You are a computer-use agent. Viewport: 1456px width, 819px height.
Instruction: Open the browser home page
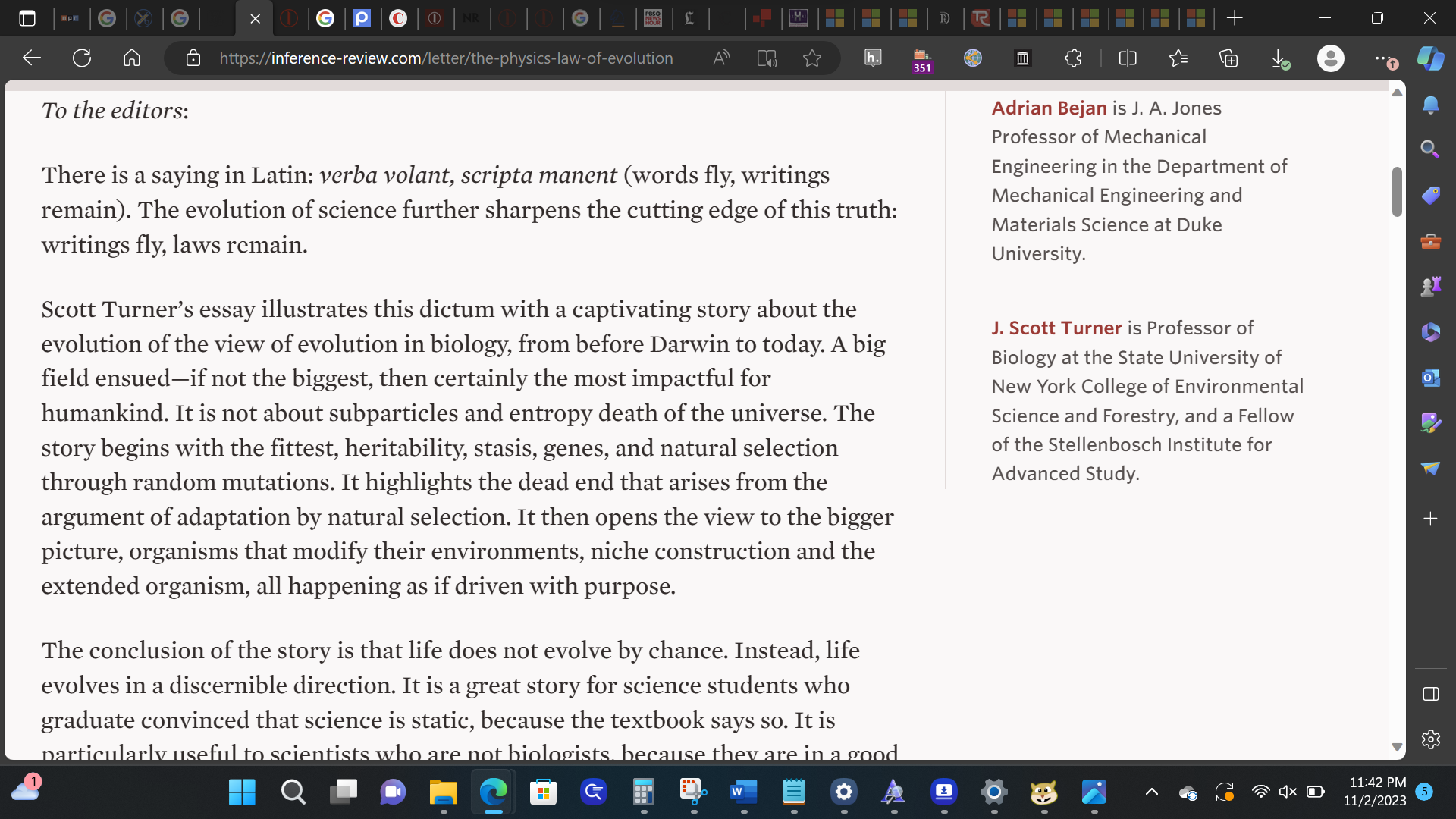point(132,58)
